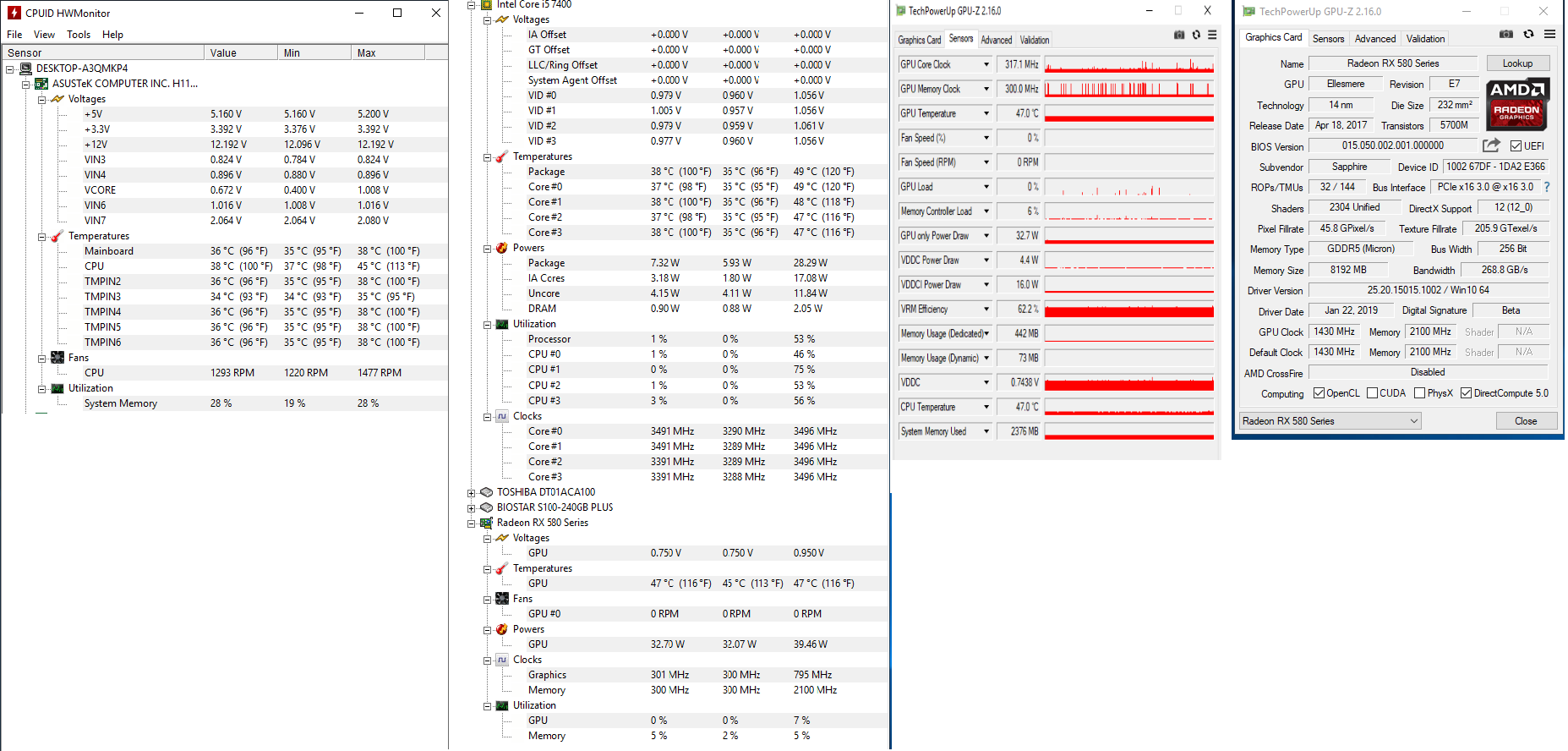Open the File menu in HWMonitor
Image resolution: width=1568 pixels, height=751 pixels.
point(14,35)
